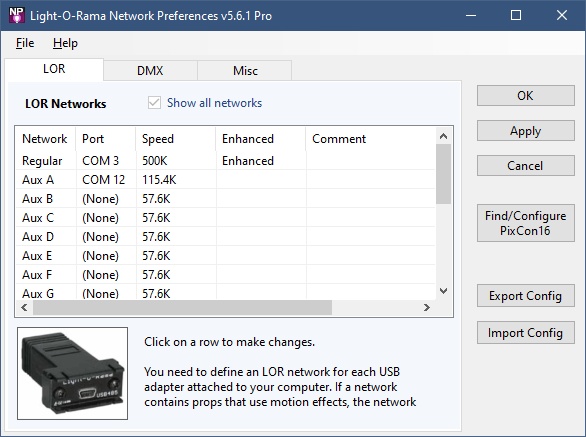Select the Aux E network row
This screenshot has width=586, height=437.
(x=226, y=256)
